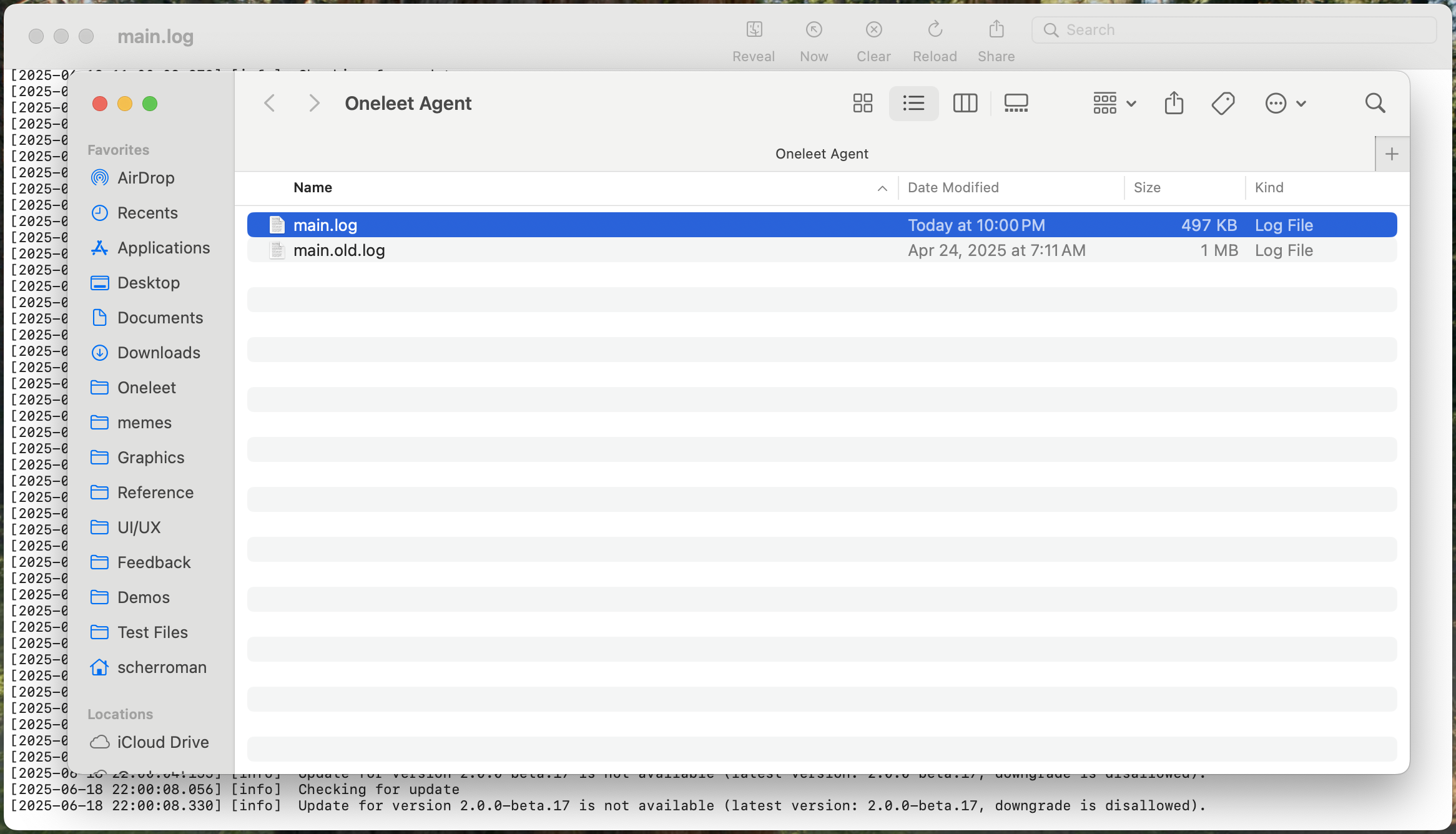This screenshot has width=1456, height=834.
Task: Reload the log file
Action: [x=934, y=29]
